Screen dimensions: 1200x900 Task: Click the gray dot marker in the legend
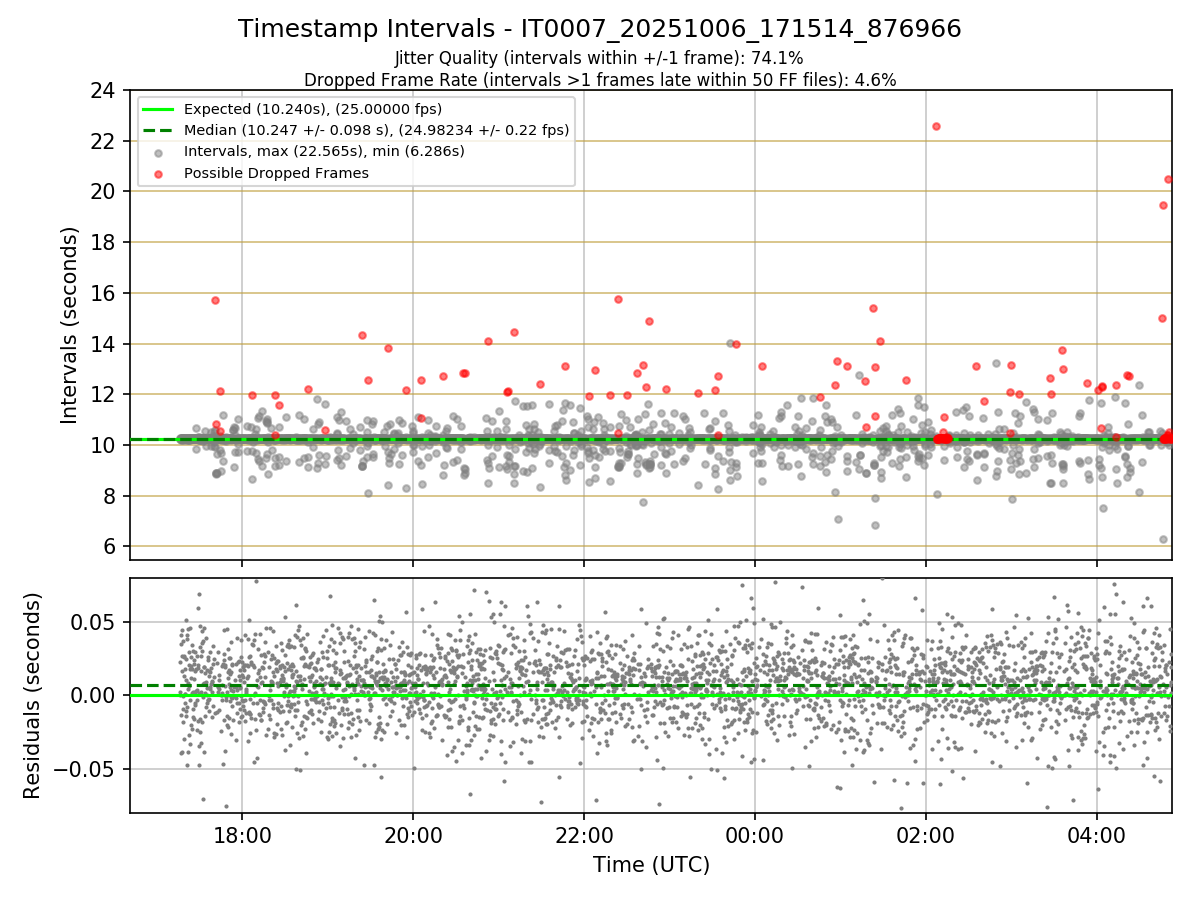pos(160,152)
